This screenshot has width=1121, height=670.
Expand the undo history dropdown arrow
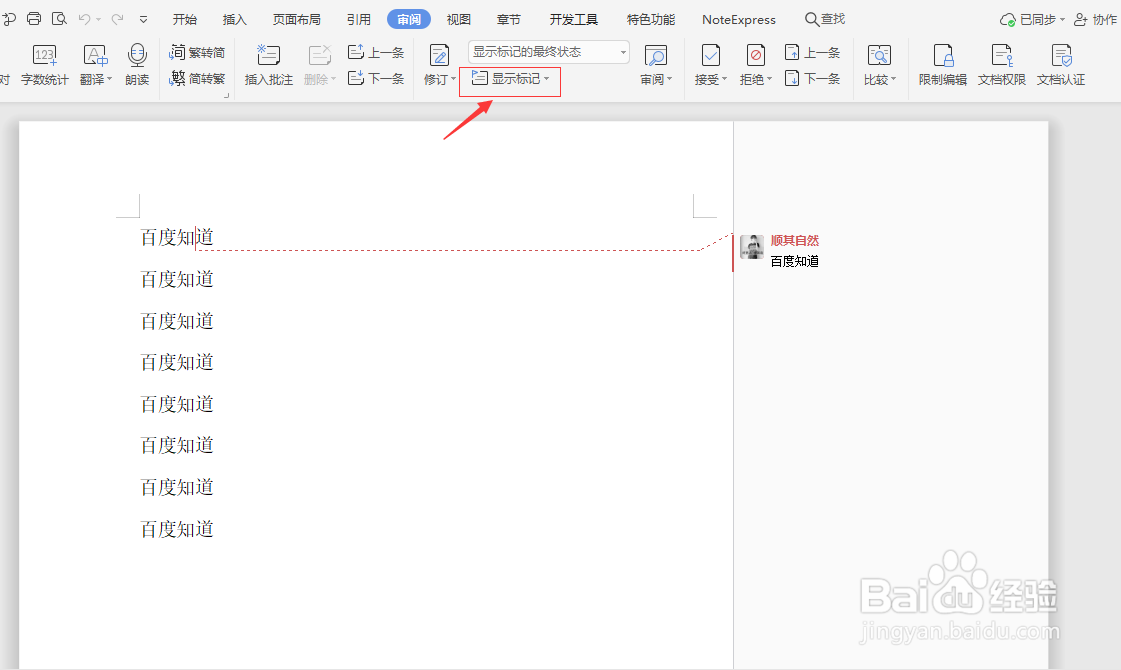99,19
